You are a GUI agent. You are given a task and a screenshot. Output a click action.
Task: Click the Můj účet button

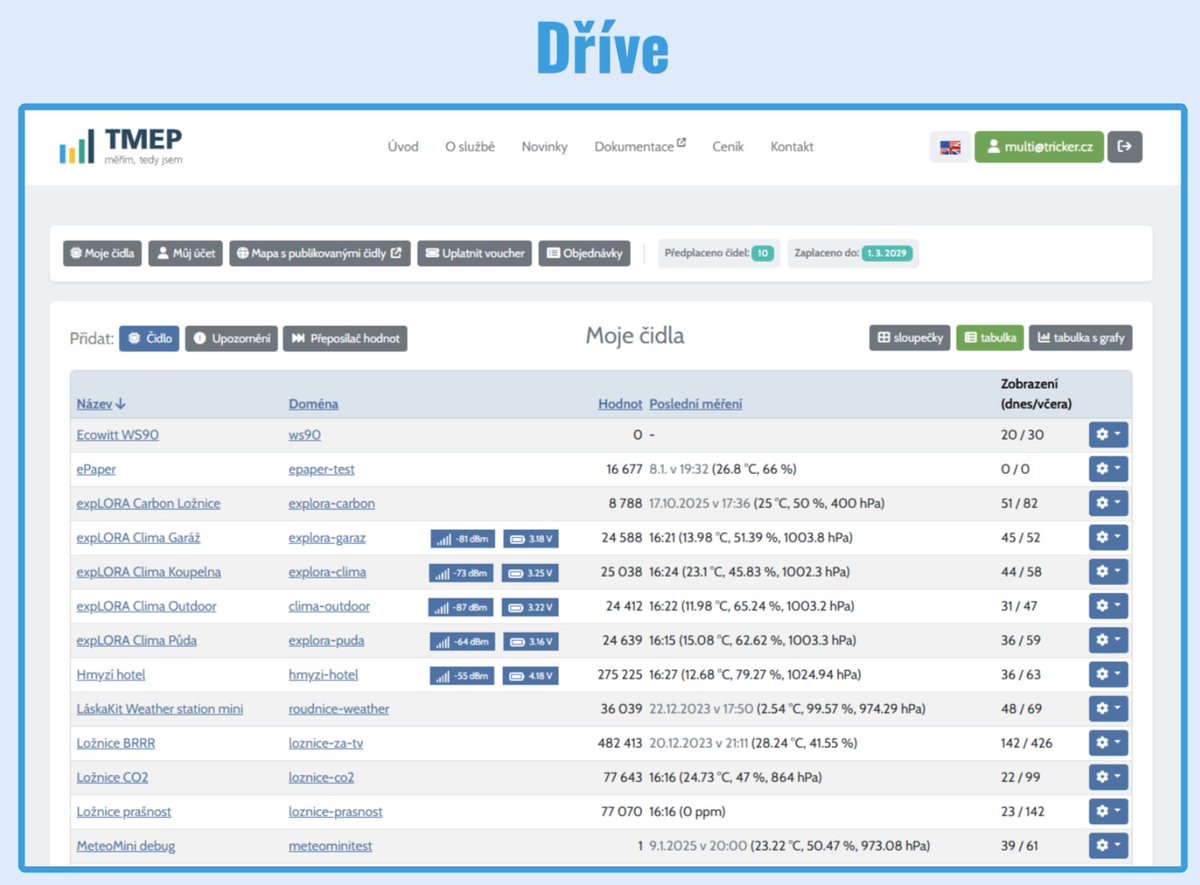(186, 253)
